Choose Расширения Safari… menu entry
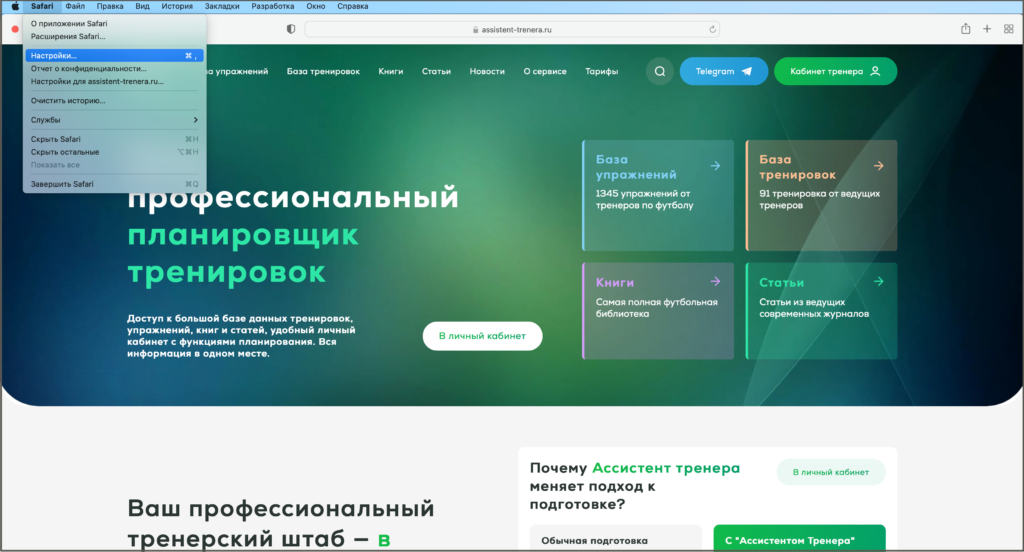The image size is (1024, 552). 114,37
